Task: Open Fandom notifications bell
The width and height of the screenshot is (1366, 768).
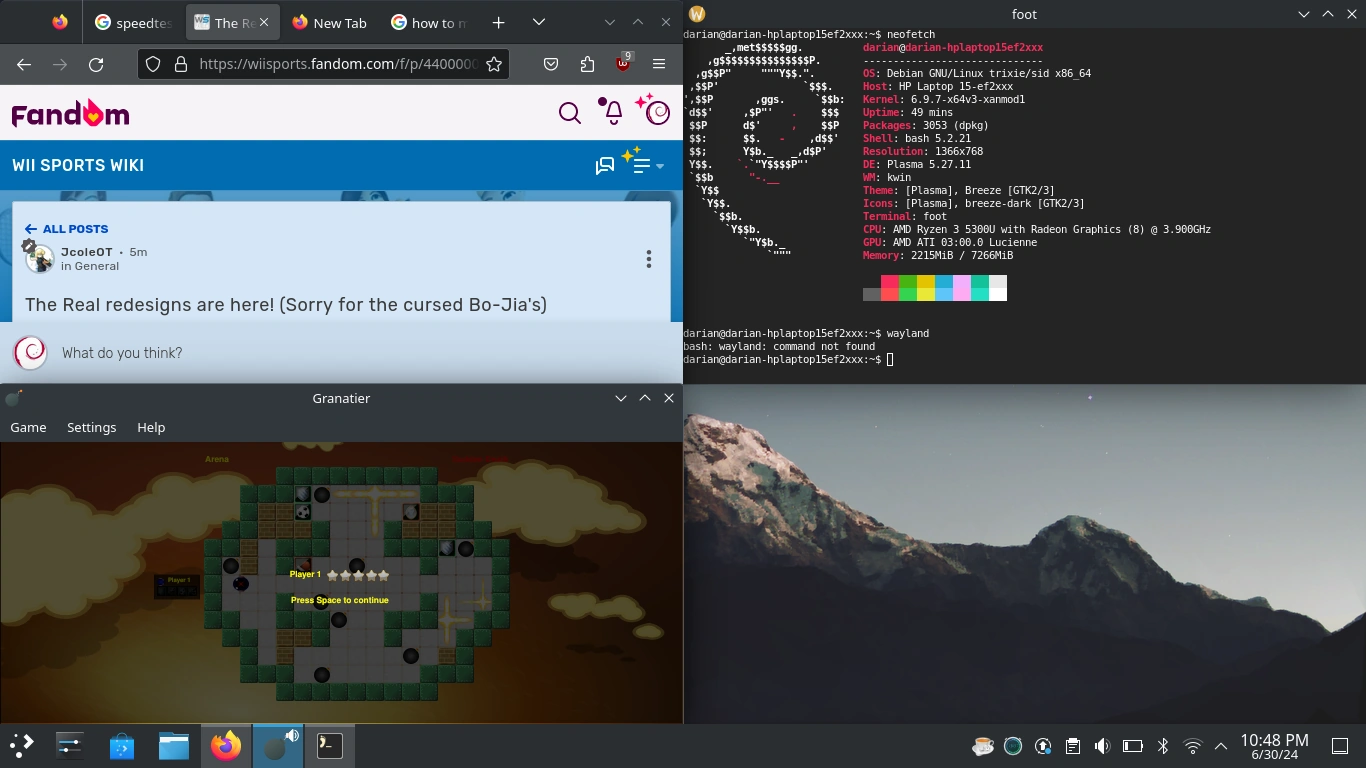Action: tap(611, 113)
